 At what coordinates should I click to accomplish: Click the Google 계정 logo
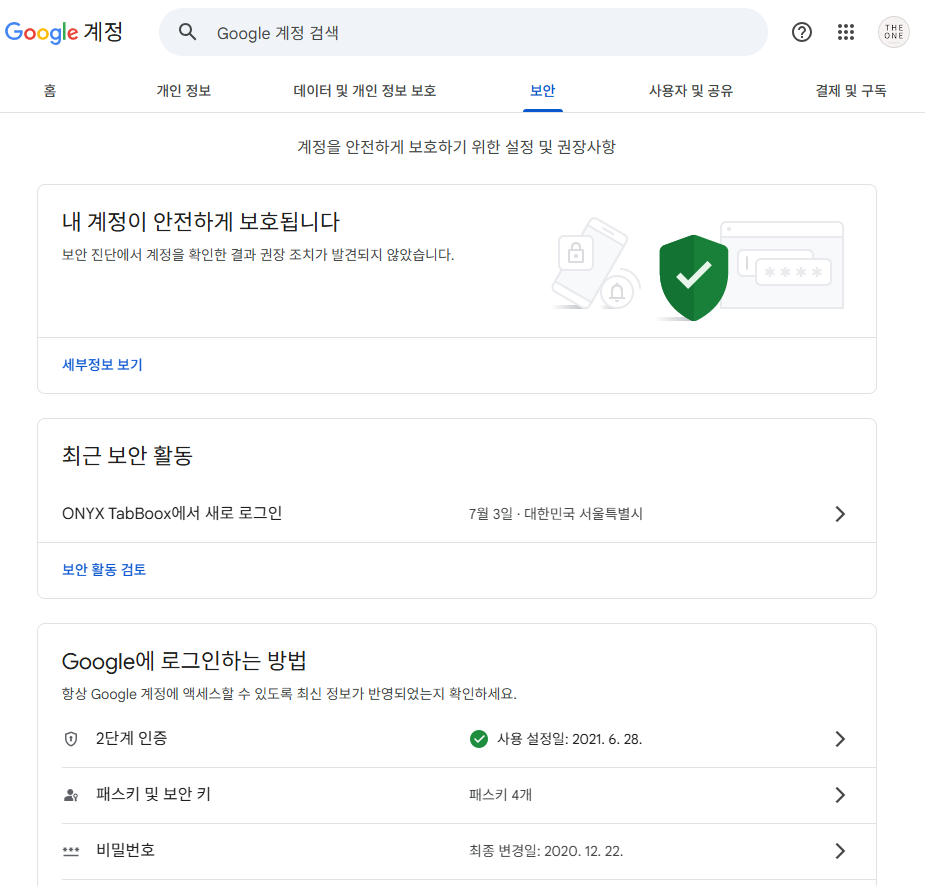point(63,31)
